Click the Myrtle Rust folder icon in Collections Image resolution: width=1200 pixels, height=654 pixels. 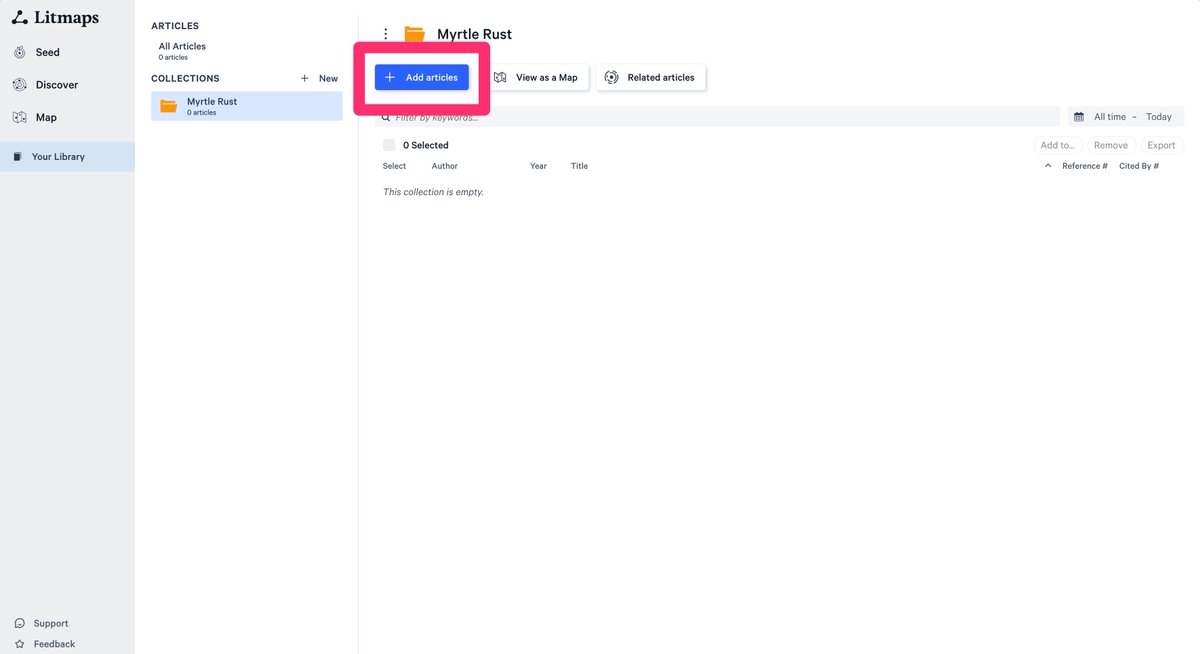pyautogui.click(x=169, y=106)
